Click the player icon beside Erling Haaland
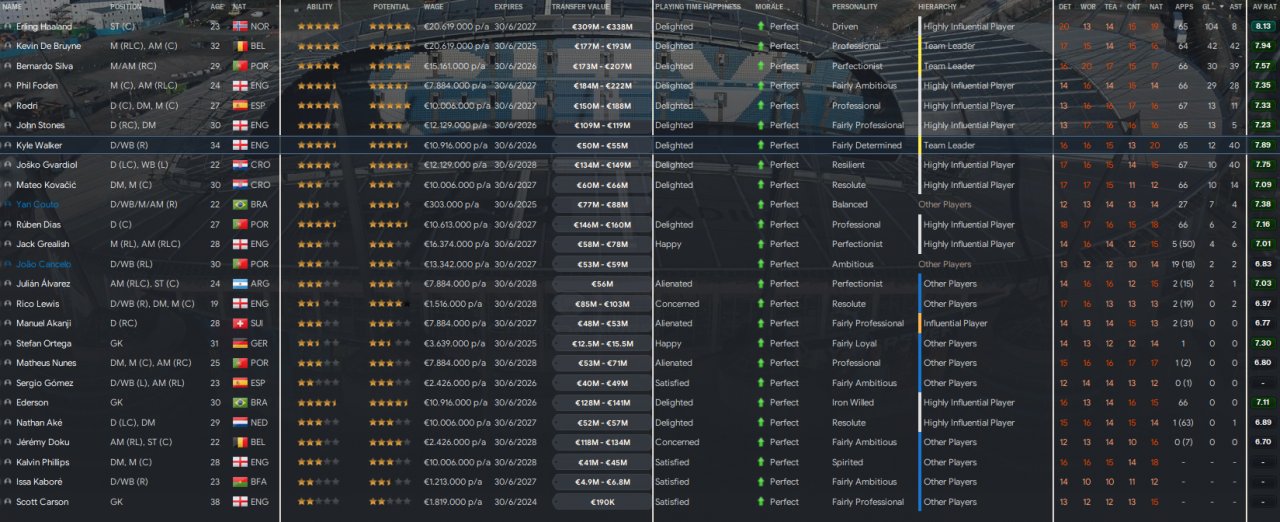Image resolution: width=1280 pixels, height=522 pixels. coord(8,26)
